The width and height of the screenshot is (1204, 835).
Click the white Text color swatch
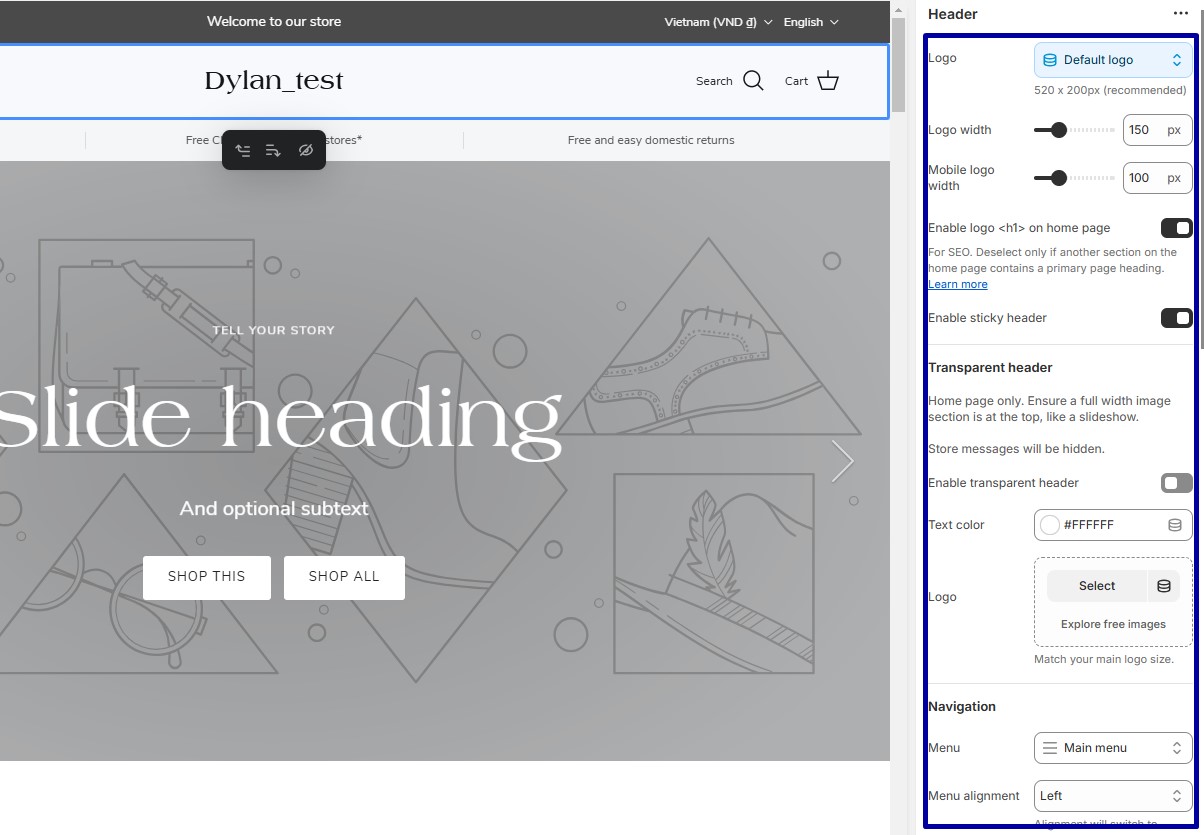[1050, 525]
